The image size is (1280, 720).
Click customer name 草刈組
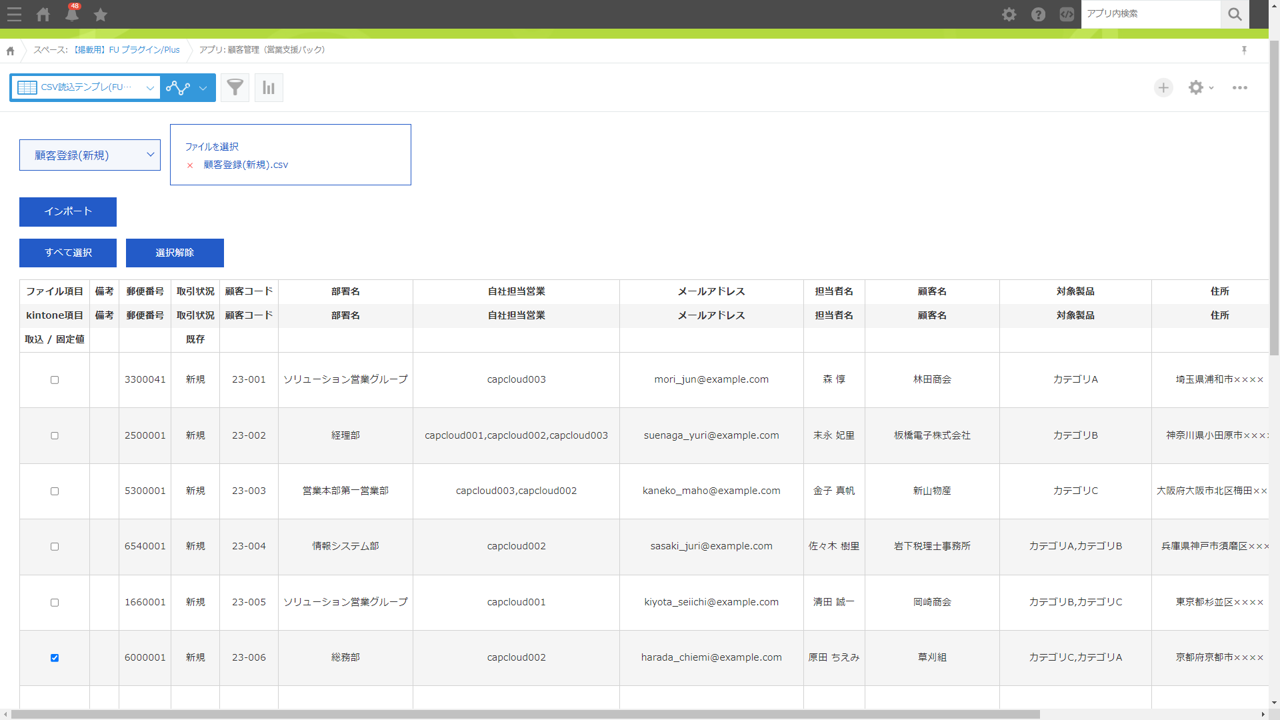pos(932,658)
